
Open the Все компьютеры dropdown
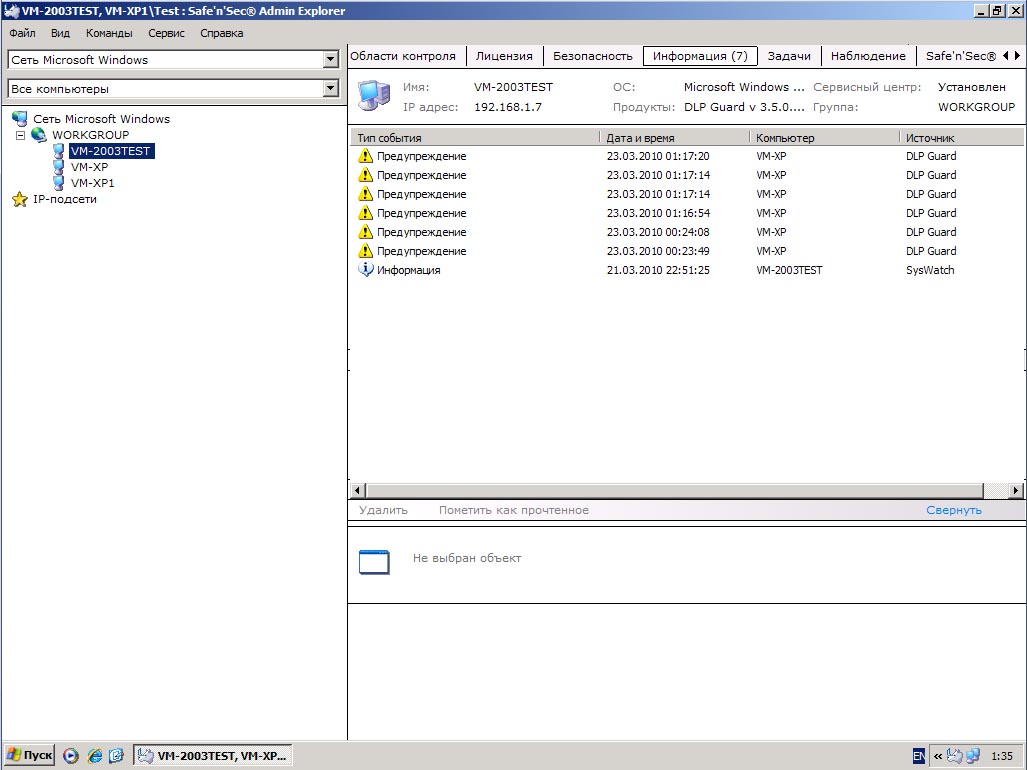click(x=331, y=88)
